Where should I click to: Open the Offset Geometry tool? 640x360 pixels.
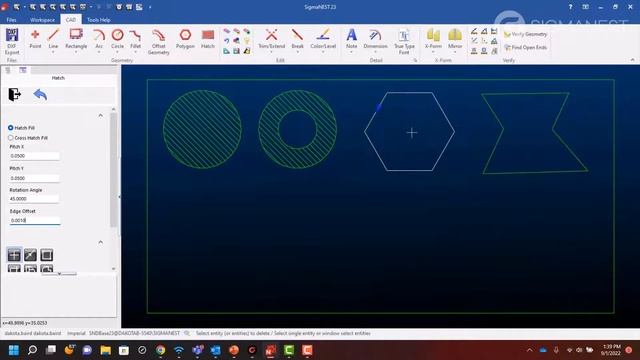(158, 41)
